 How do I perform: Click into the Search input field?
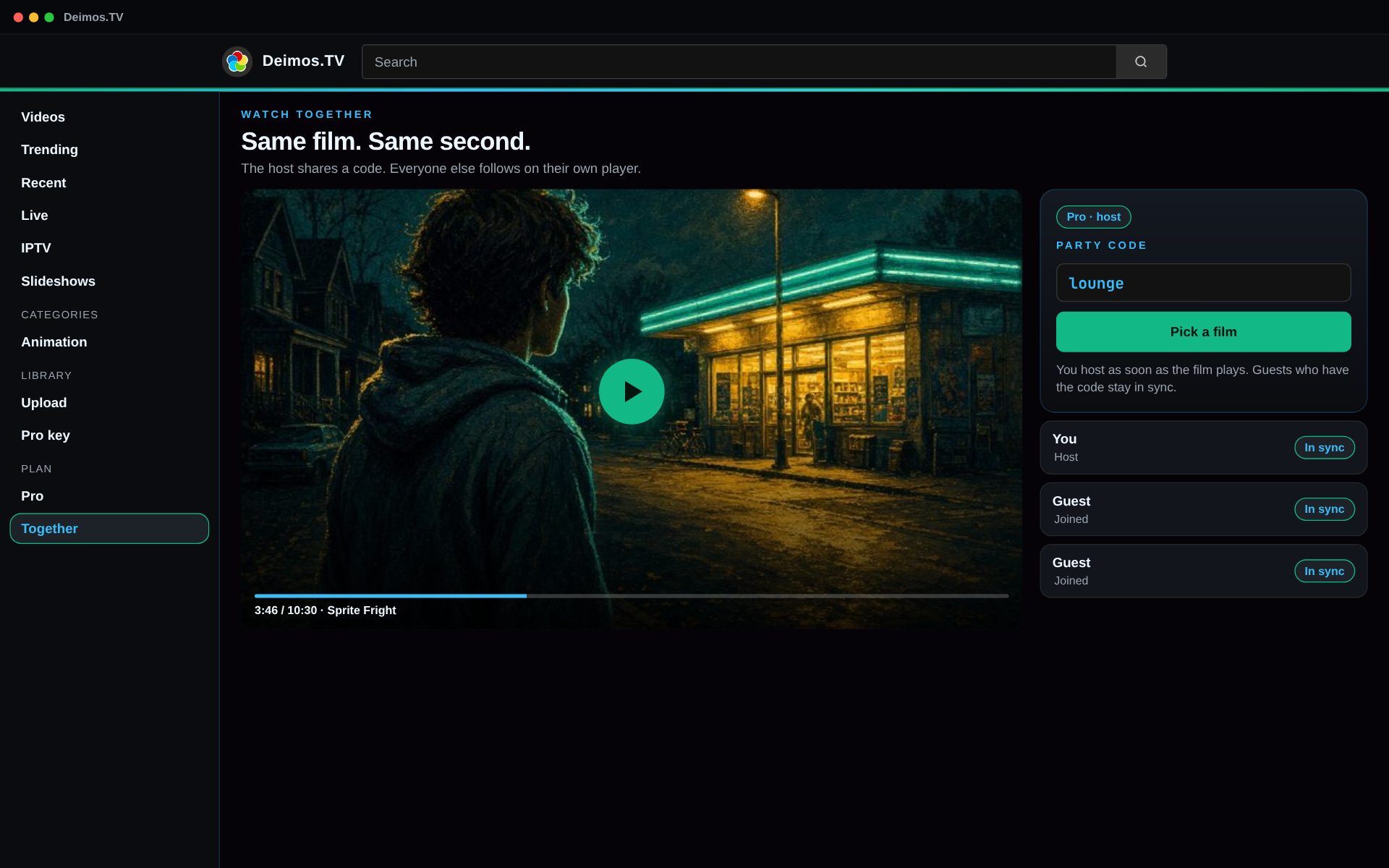pos(739,61)
